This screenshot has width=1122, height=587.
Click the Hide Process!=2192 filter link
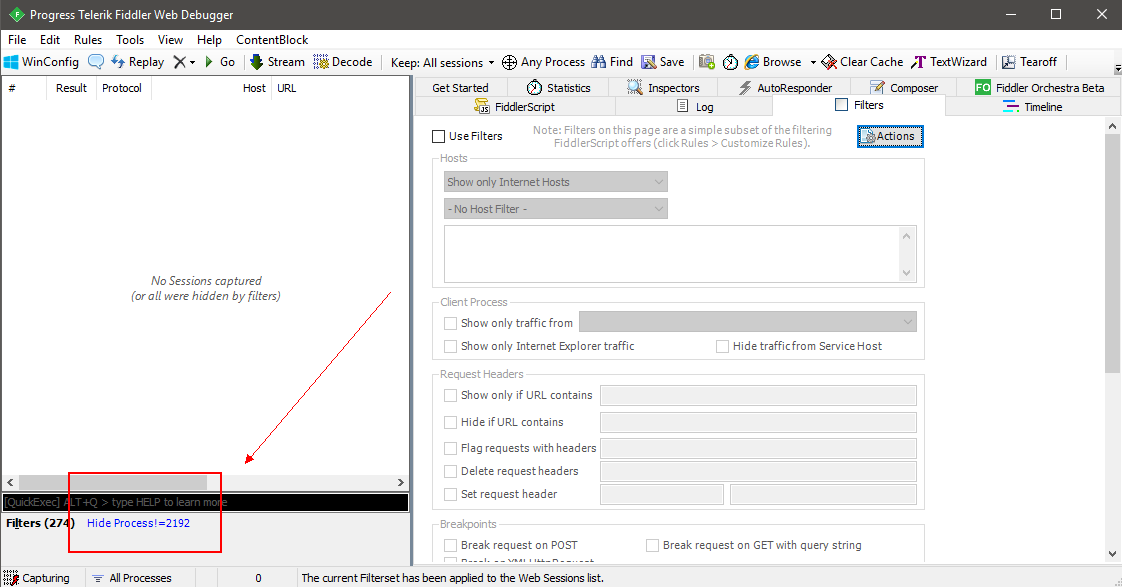click(138, 523)
